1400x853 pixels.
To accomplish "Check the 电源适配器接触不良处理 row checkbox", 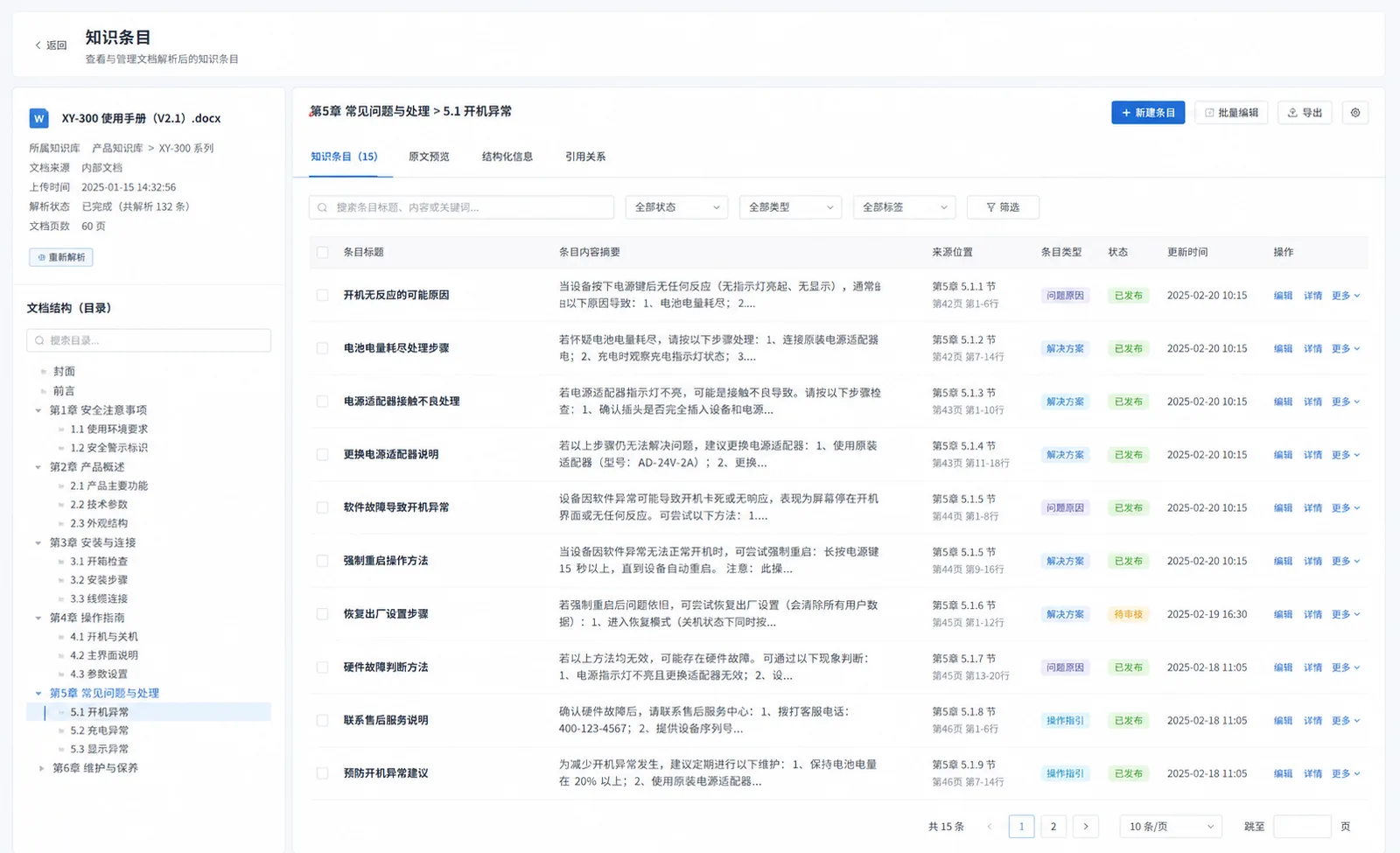I will [x=323, y=402].
